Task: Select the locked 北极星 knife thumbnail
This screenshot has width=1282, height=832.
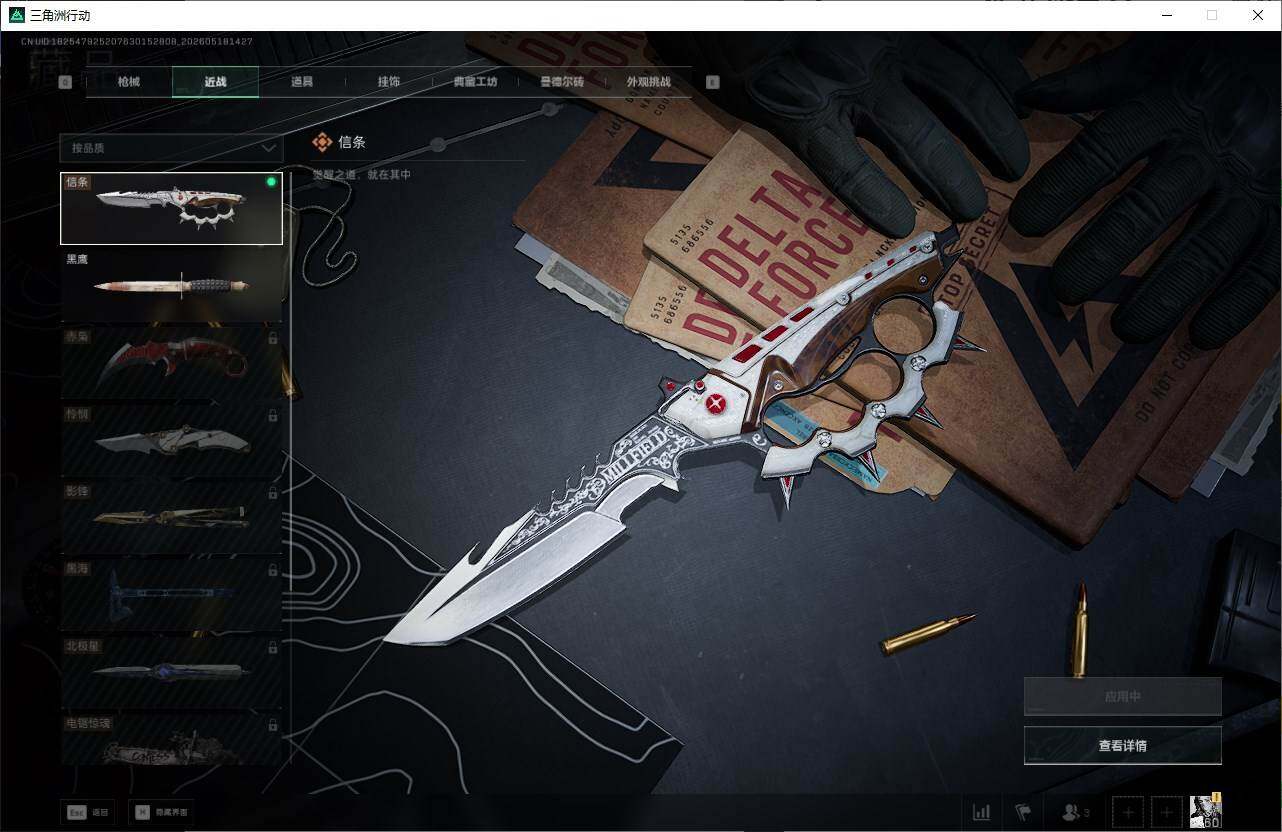Action: click(x=171, y=672)
